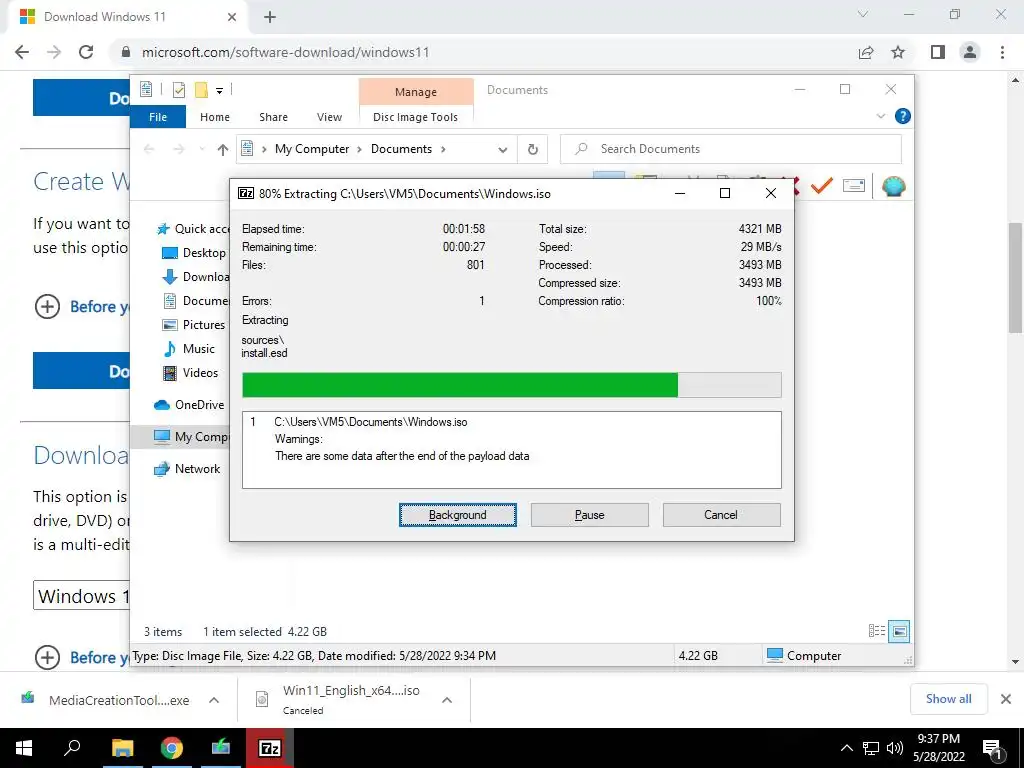Viewport: 1024px width, 768px height.
Task: Open Chrome profile avatar menu
Action: (x=970, y=52)
